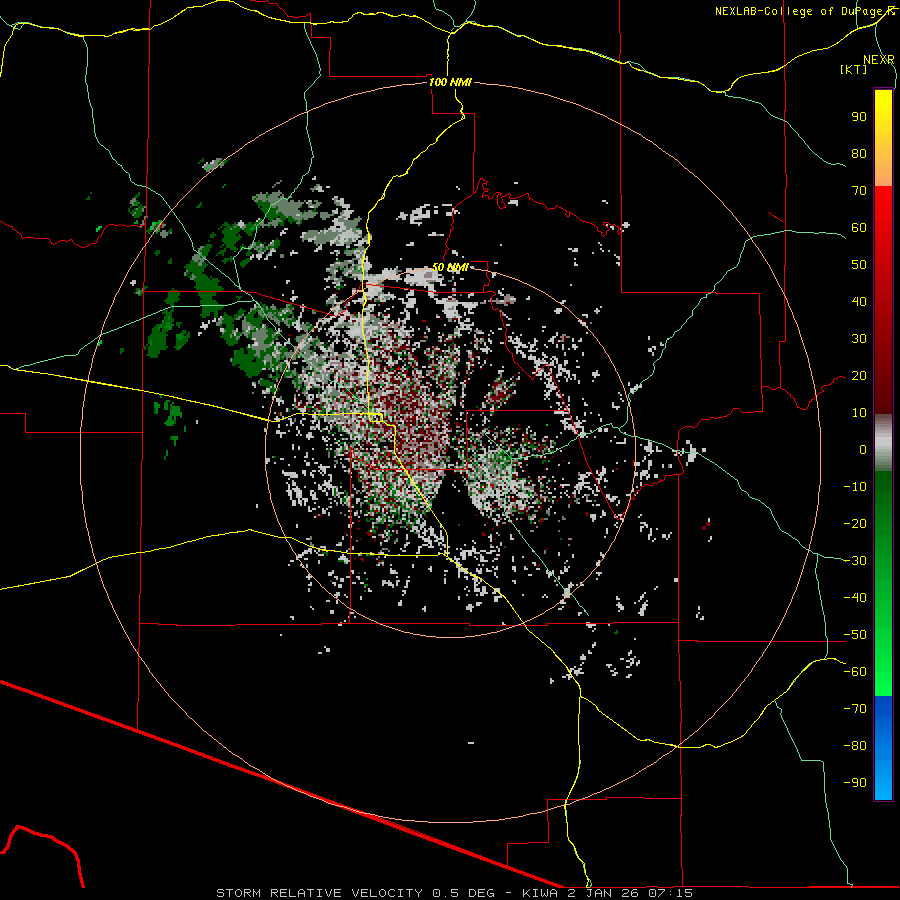Click the 50 NMI range ring label

point(450,267)
